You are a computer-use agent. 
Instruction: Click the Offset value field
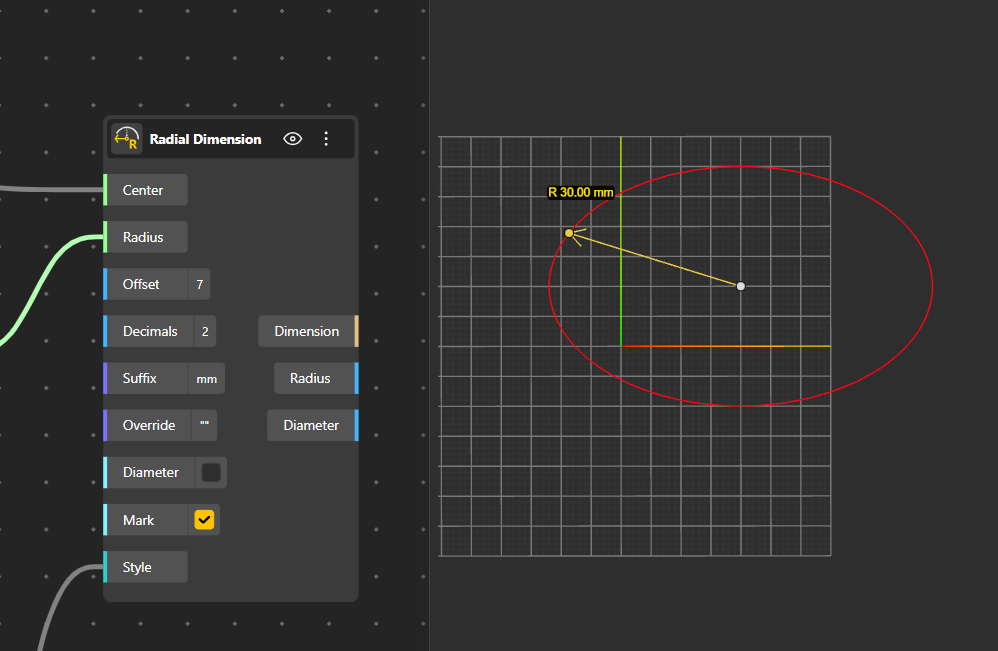click(199, 284)
